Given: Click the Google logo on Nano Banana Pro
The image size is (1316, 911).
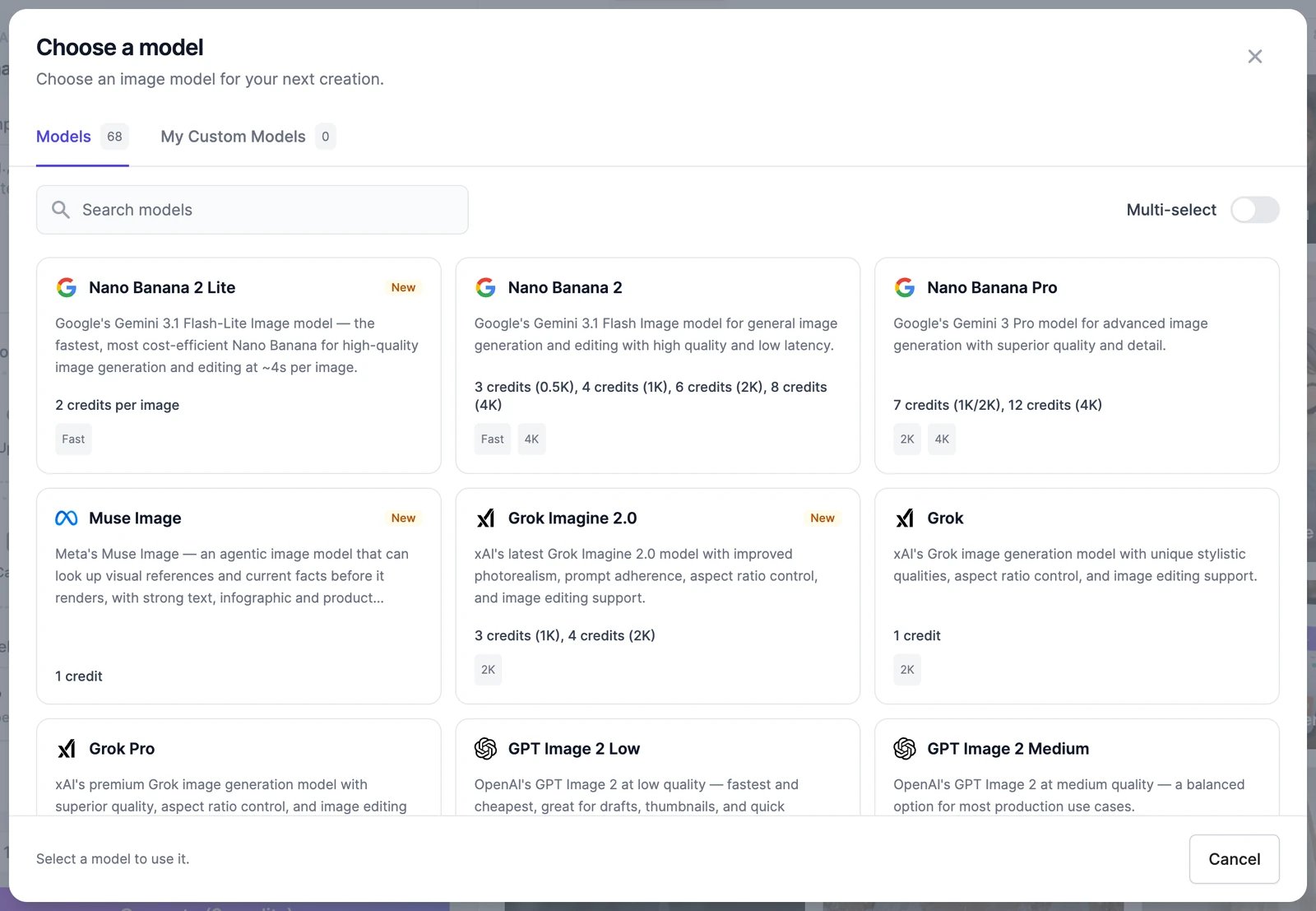Looking at the screenshot, I should (x=905, y=287).
